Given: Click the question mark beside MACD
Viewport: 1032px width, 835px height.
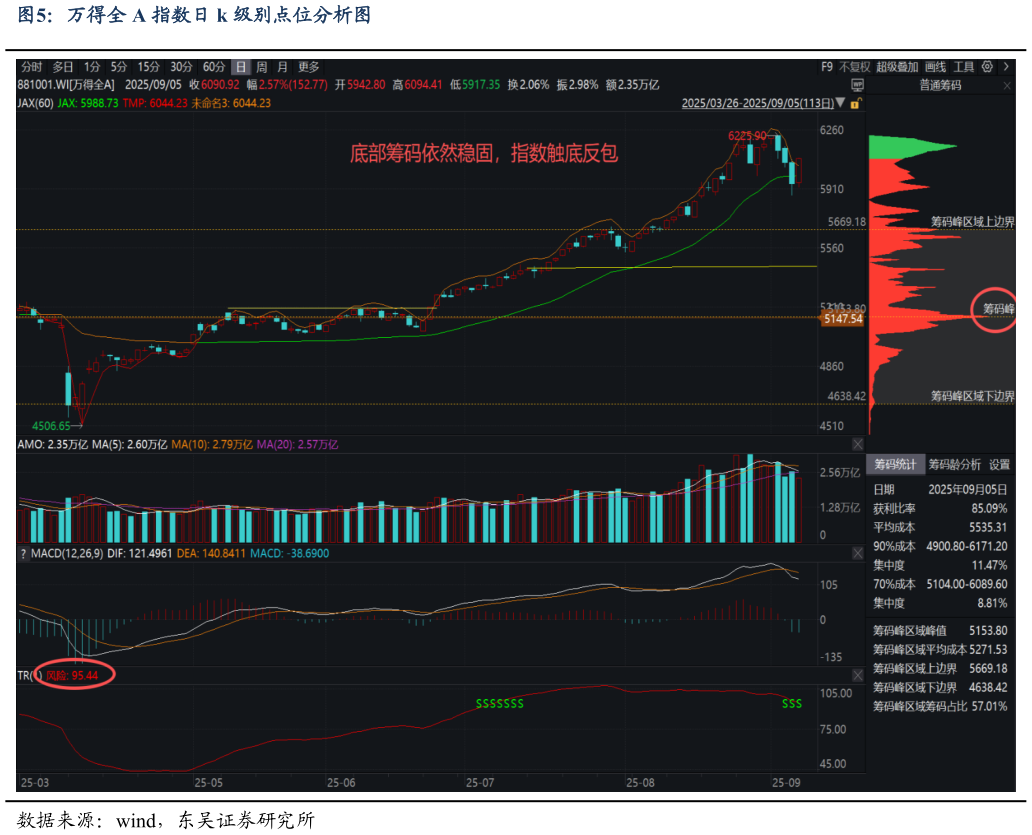Looking at the screenshot, I should point(23,553).
